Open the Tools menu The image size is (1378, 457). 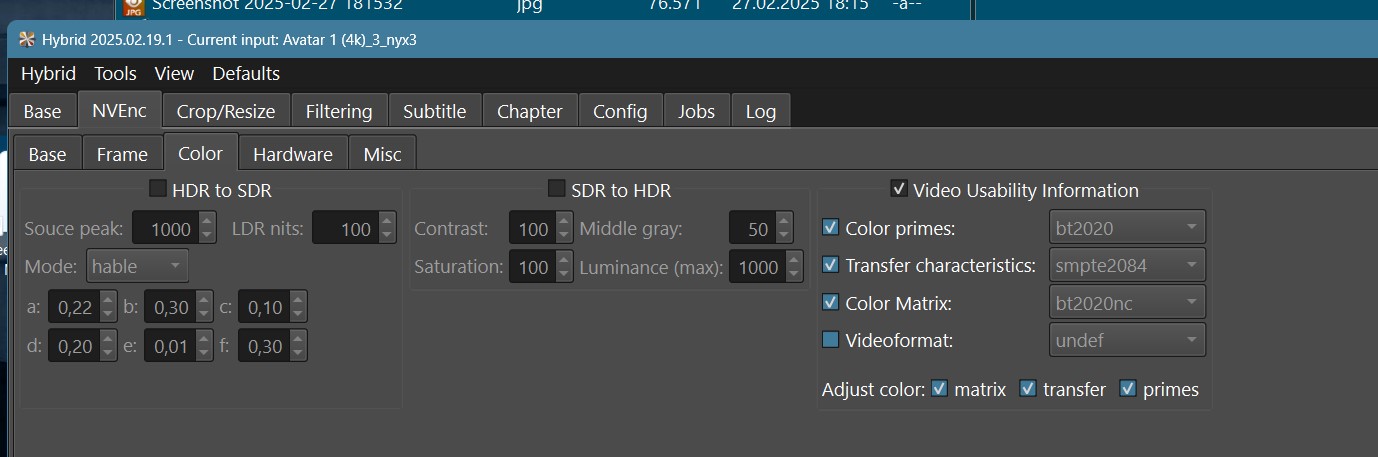[115, 74]
